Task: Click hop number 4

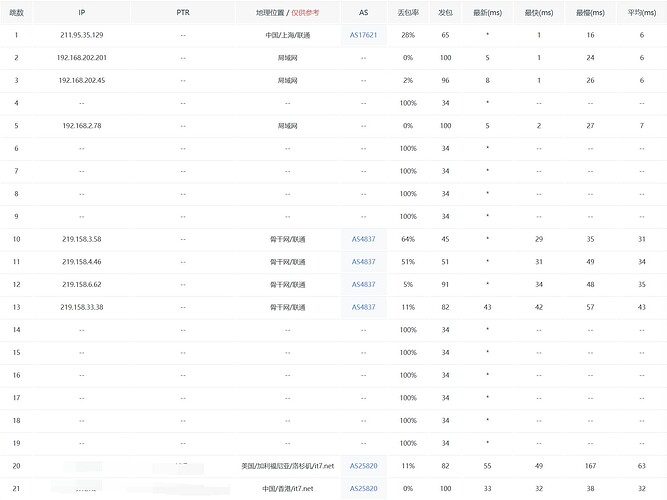Action: (x=16, y=103)
